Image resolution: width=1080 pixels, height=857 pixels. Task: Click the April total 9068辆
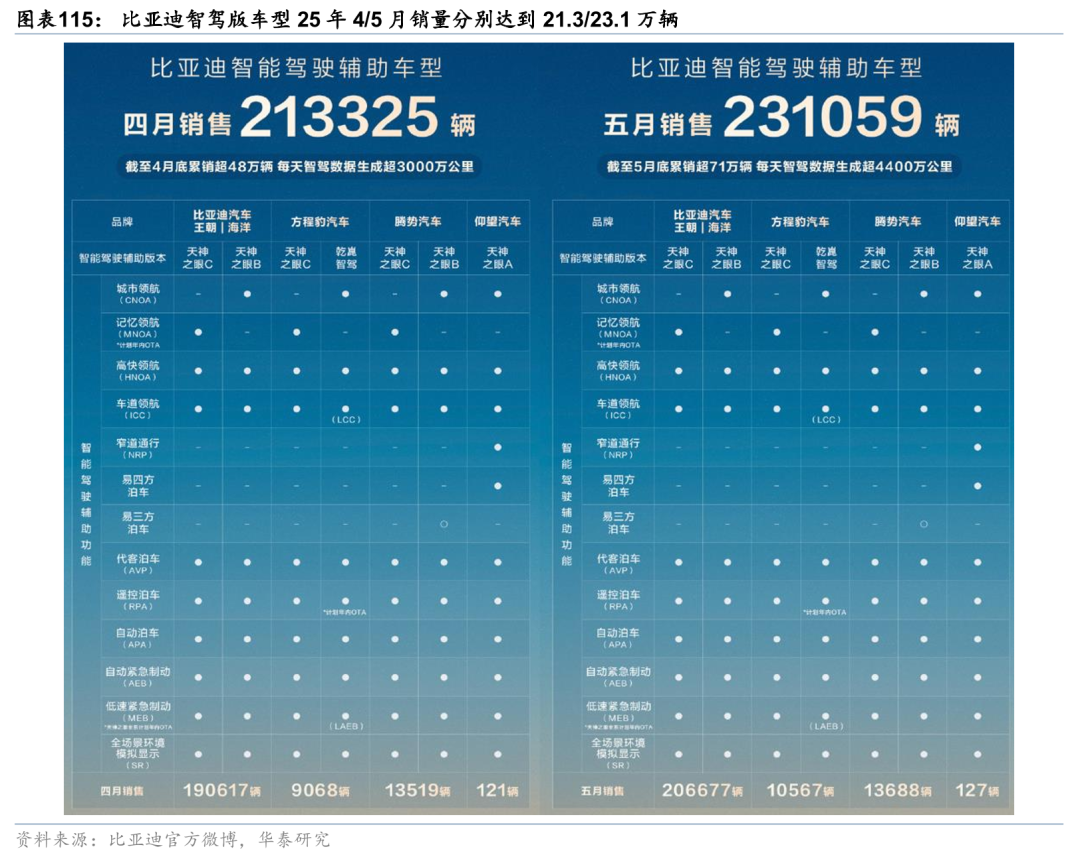[320, 790]
